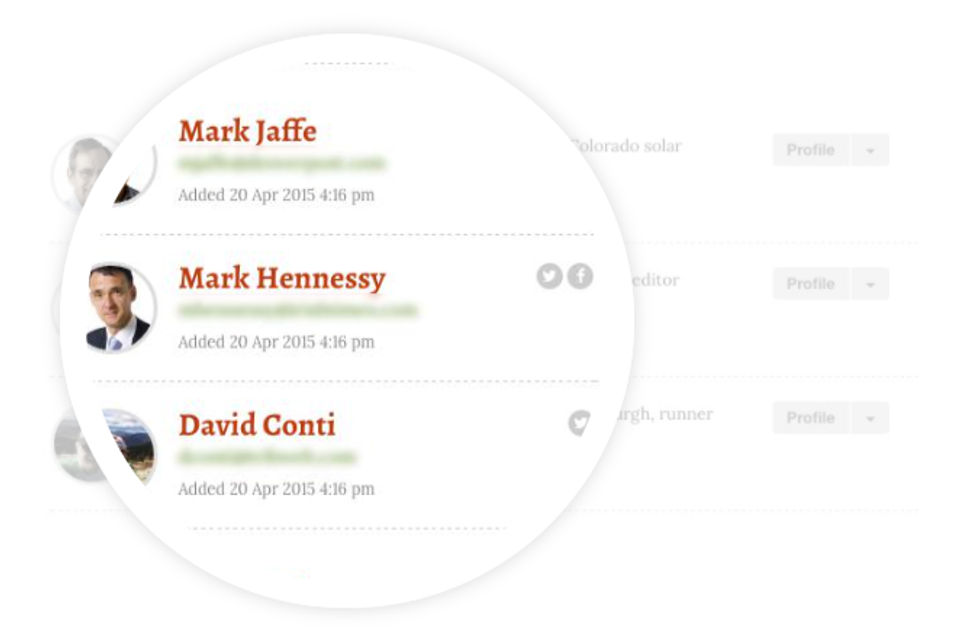The width and height of the screenshot is (960, 629).
Task: Click the Mark Hennessy contact name
Action: click(x=281, y=278)
